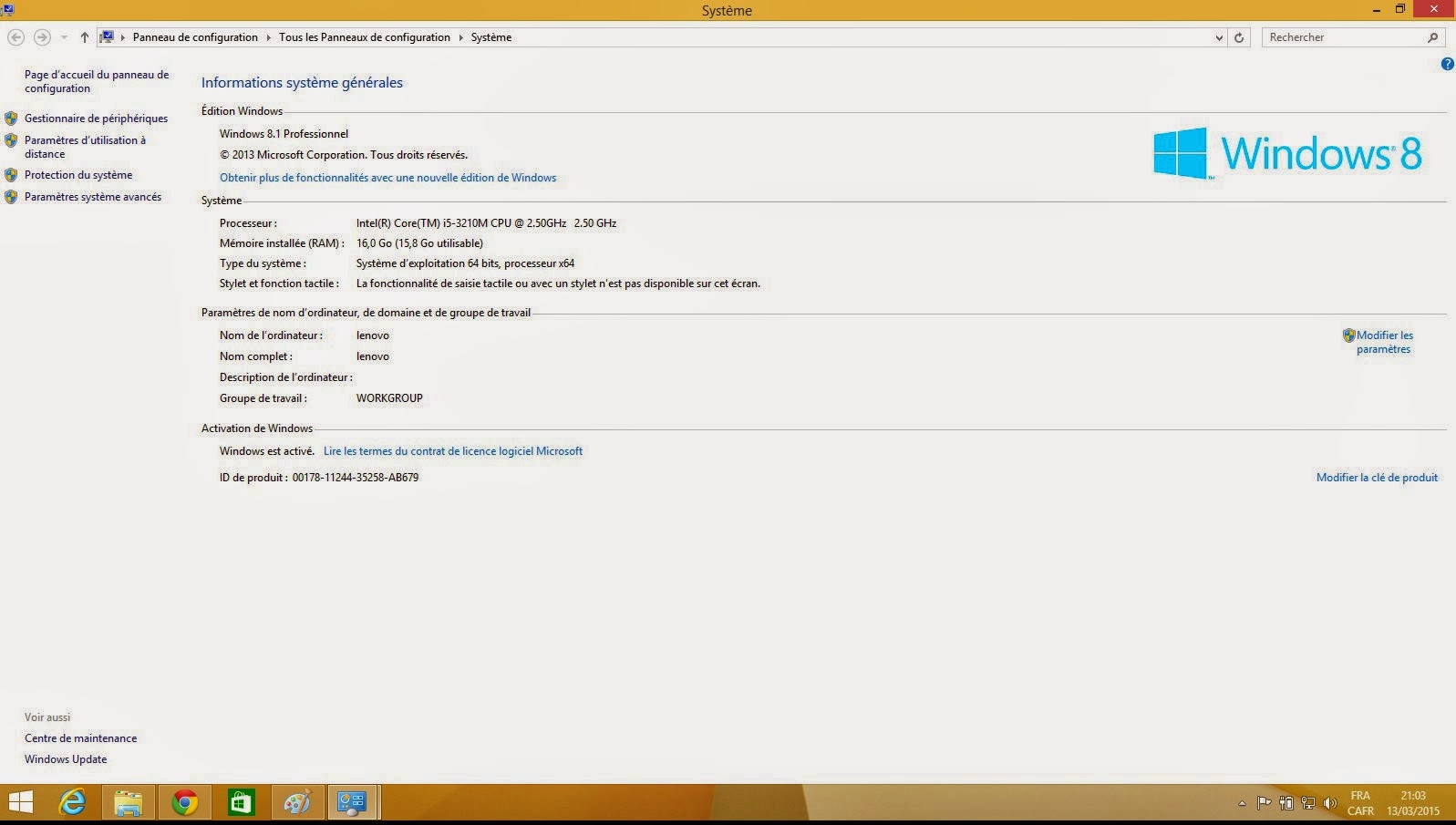Select Tous les Panneaux de configuration breadcrumb
This screenshot has height=825, width=1456.
365,37
